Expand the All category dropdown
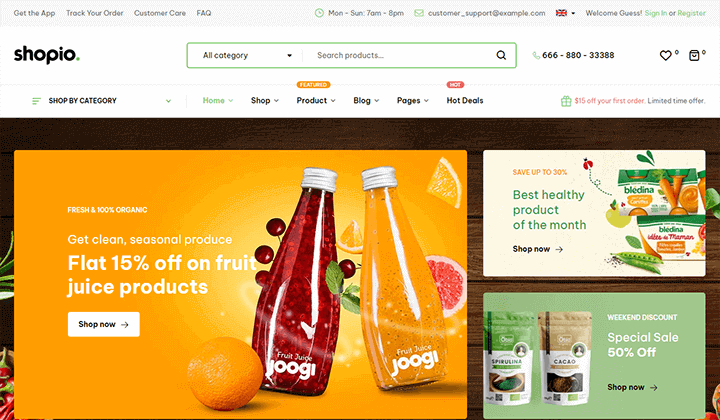Image resolution: width=720 pixels, height=420 pixels. 247,56
